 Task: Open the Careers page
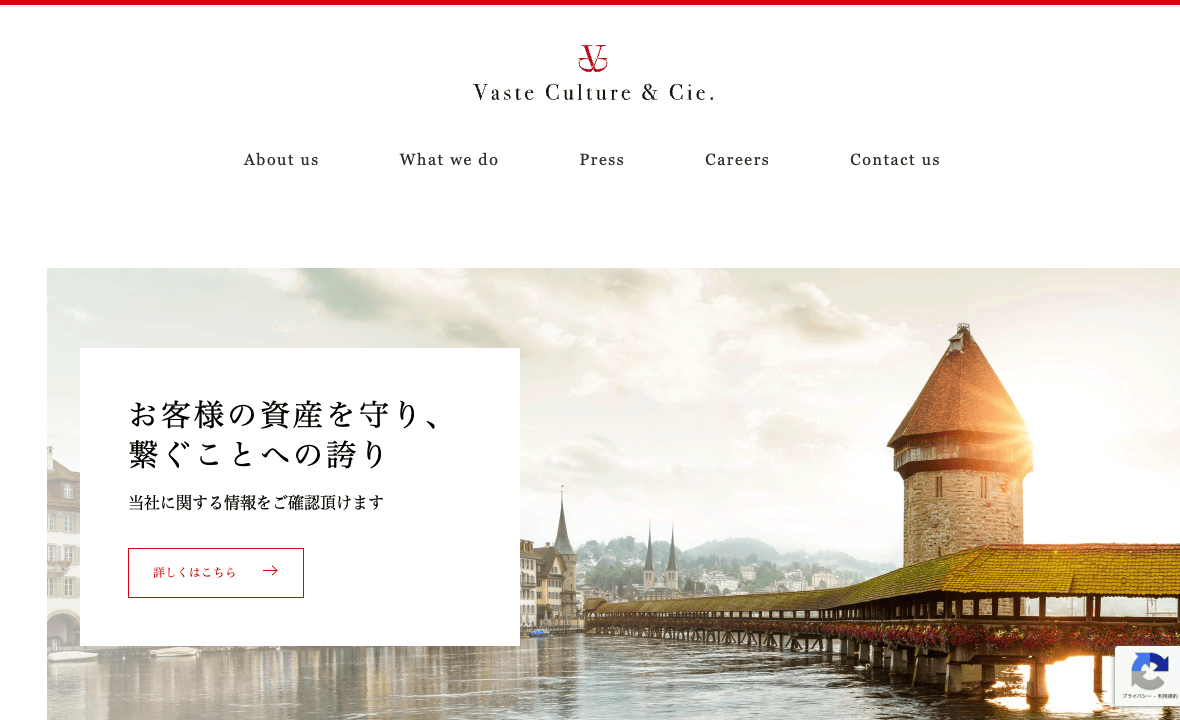[737, 159]
